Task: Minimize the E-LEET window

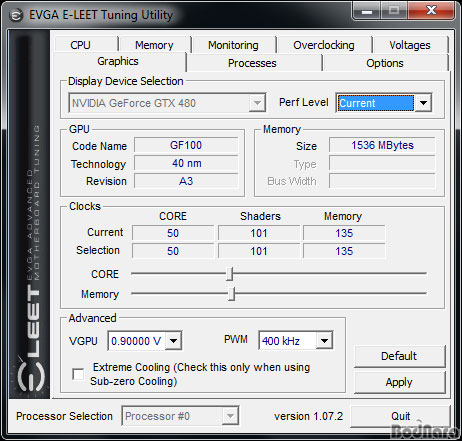Action: (367, 11)
